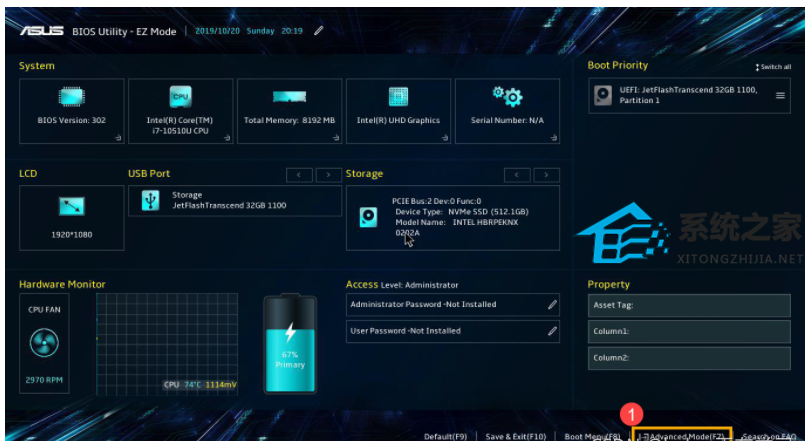Screen dimensions: 808x441
Task: Click the LCD 1920*1080 display icon
Action: pos(72,207)
